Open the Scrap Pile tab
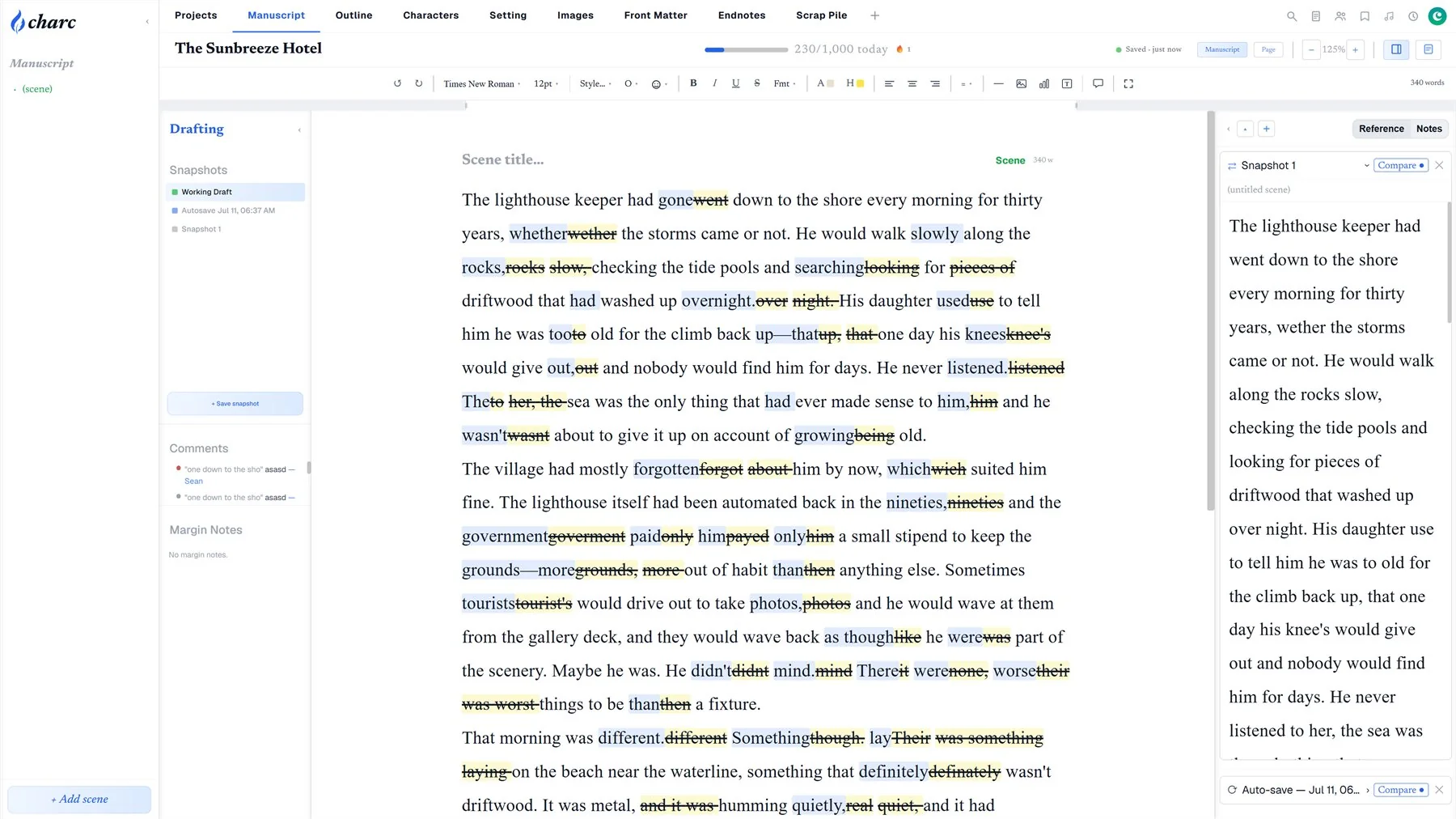This screenshot has width=1456, height=819. coord(821,15)
